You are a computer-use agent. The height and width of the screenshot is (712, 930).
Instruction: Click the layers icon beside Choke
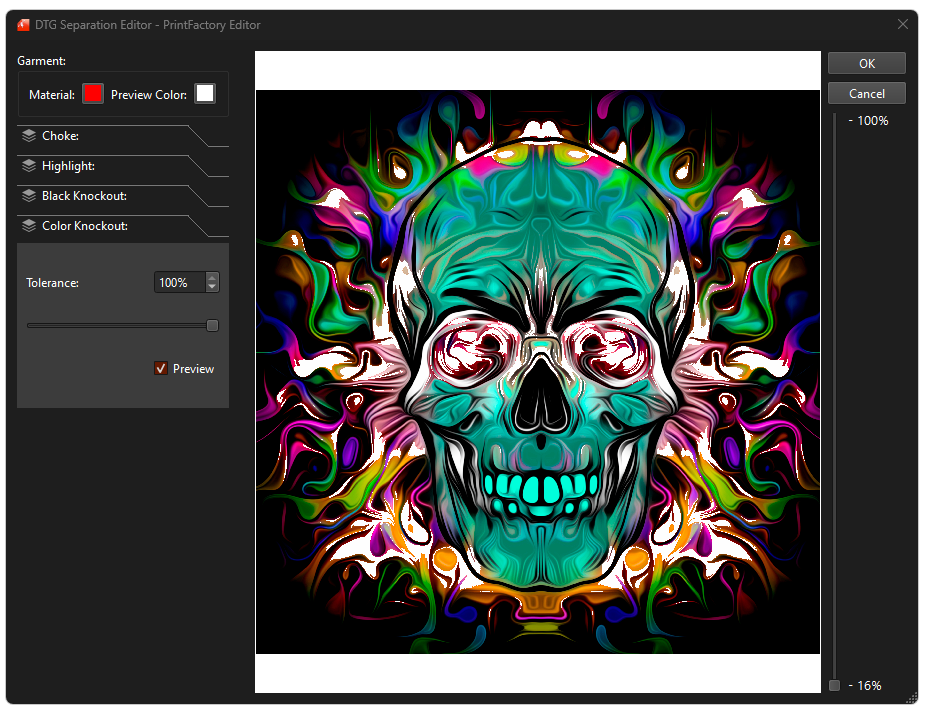point(29,136)
